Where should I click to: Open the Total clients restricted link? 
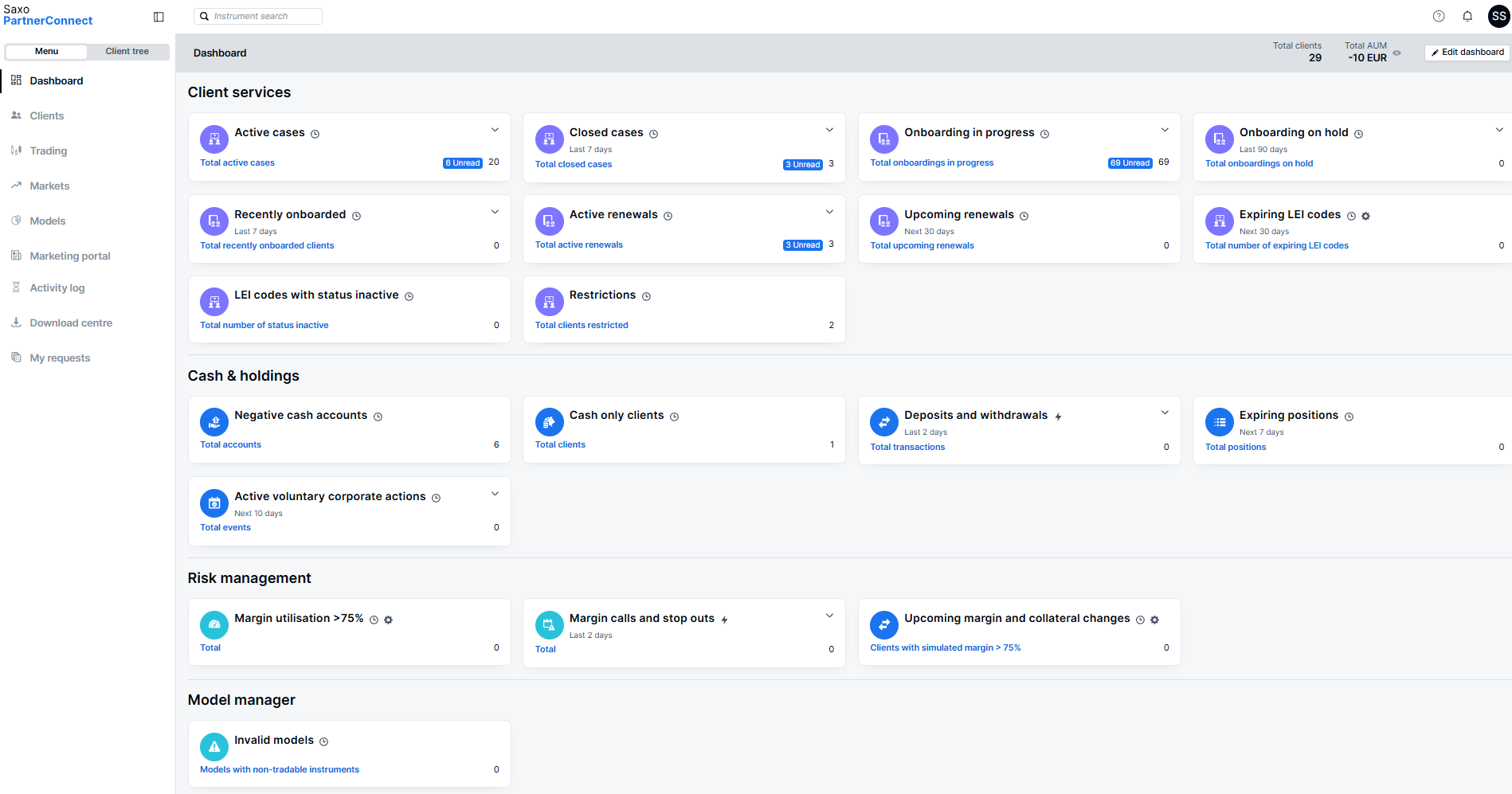pos(582,325)
